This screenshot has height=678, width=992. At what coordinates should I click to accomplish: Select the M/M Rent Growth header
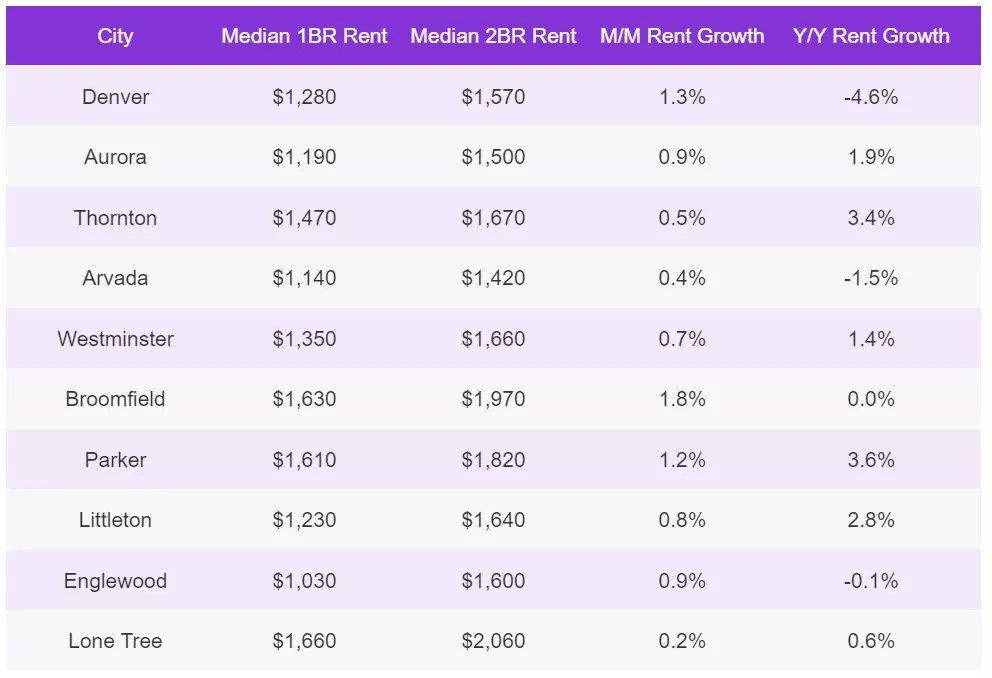682,36
